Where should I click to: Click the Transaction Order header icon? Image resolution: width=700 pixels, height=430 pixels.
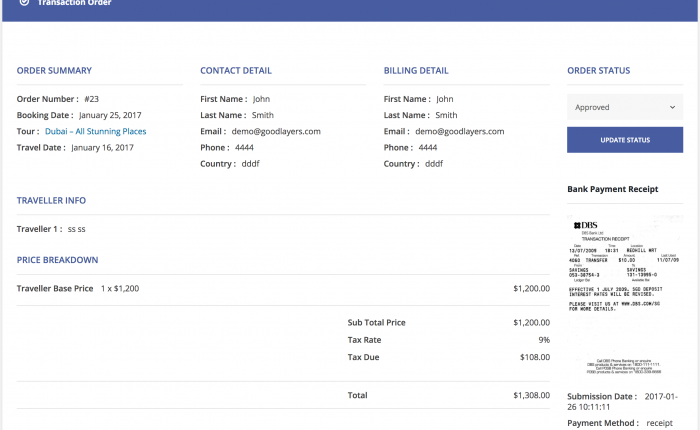pyautogui.click(x=25, y=2)
